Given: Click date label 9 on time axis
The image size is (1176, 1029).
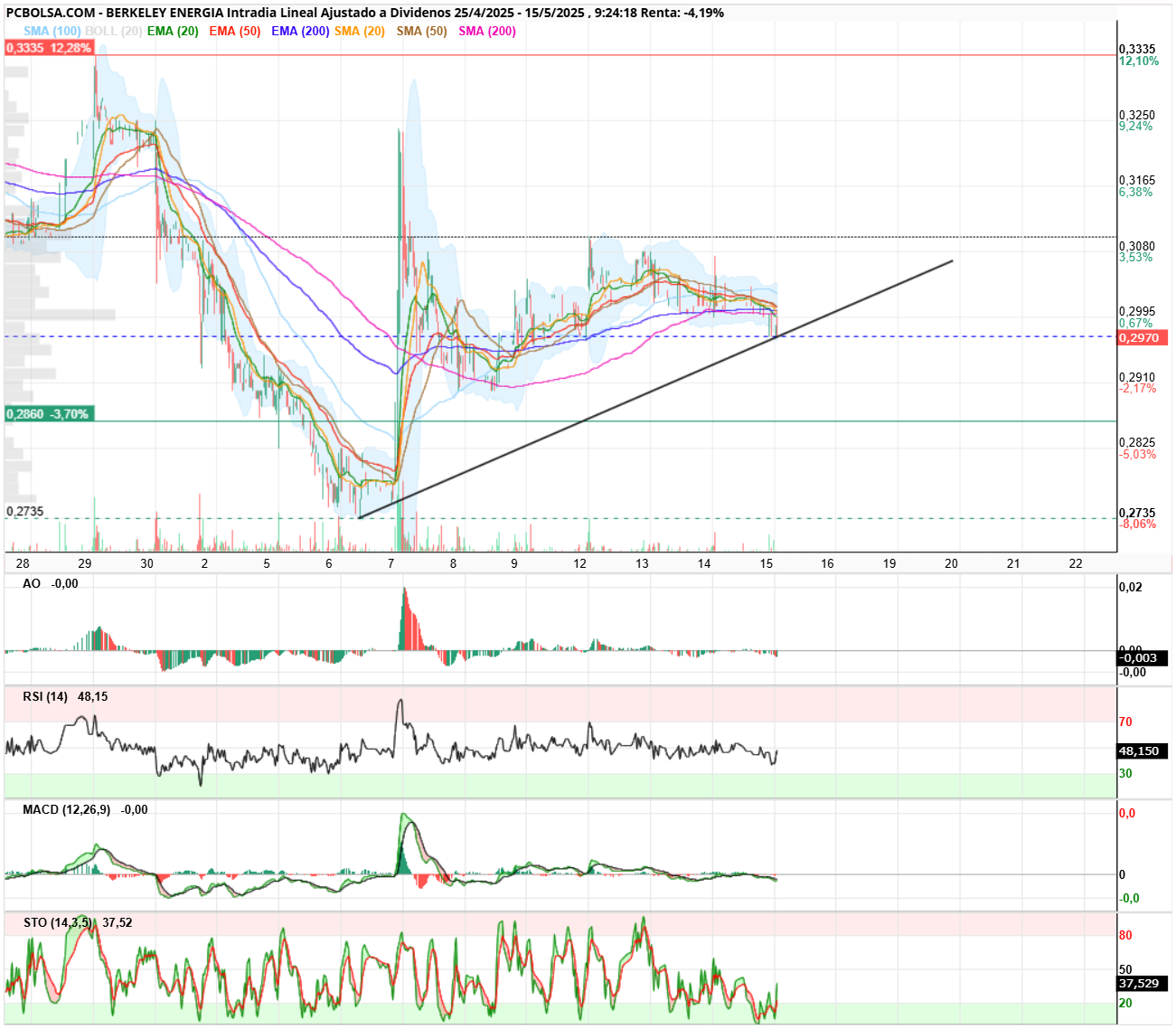Looking at the screenshot, I should pyautogui.click(x=514, y=563).
